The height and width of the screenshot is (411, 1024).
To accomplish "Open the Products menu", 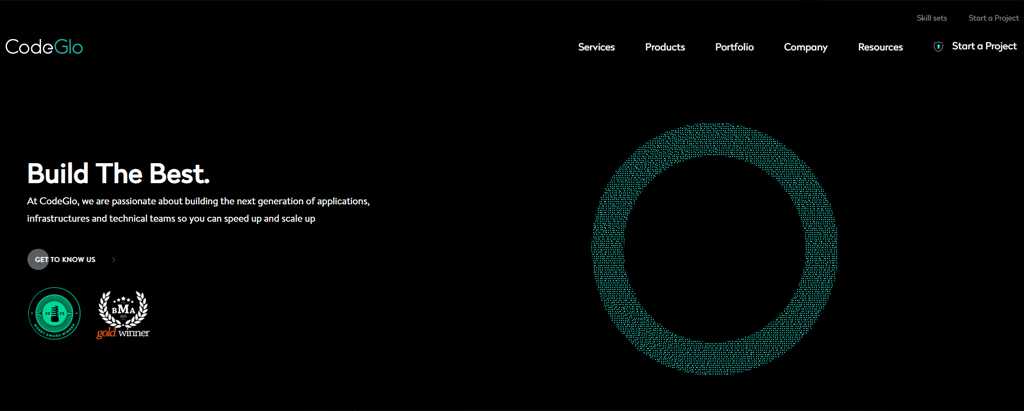I will (665, 47).
